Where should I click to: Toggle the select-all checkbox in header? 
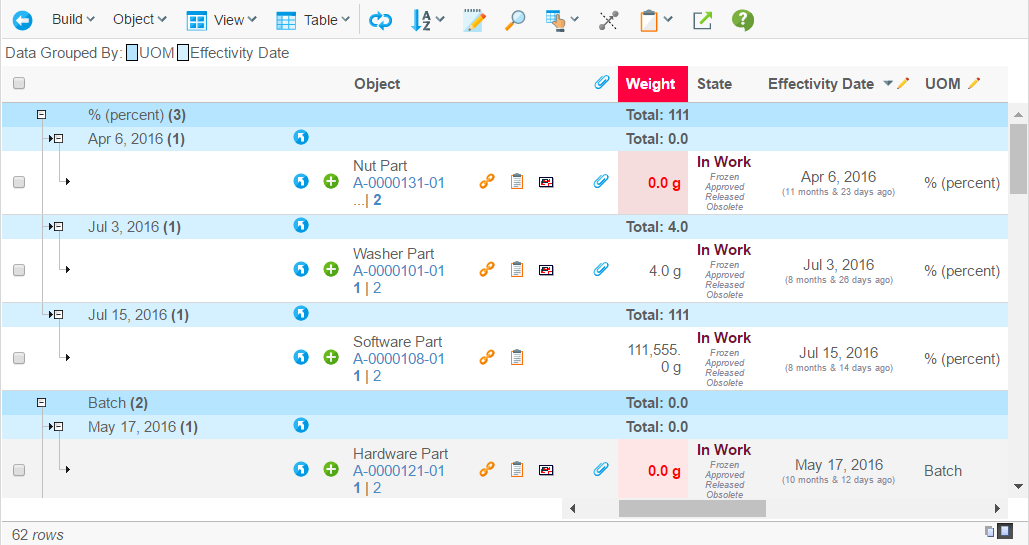pyautogui.click(x=19, y=84)
